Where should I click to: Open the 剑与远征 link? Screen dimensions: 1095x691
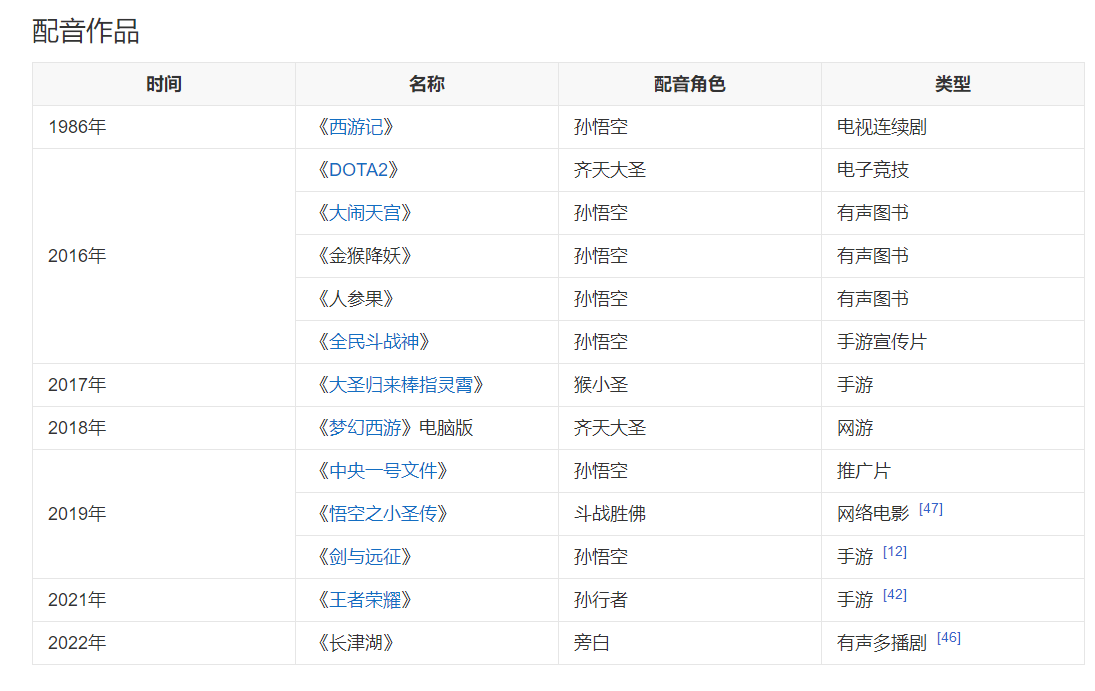(365, 557)
